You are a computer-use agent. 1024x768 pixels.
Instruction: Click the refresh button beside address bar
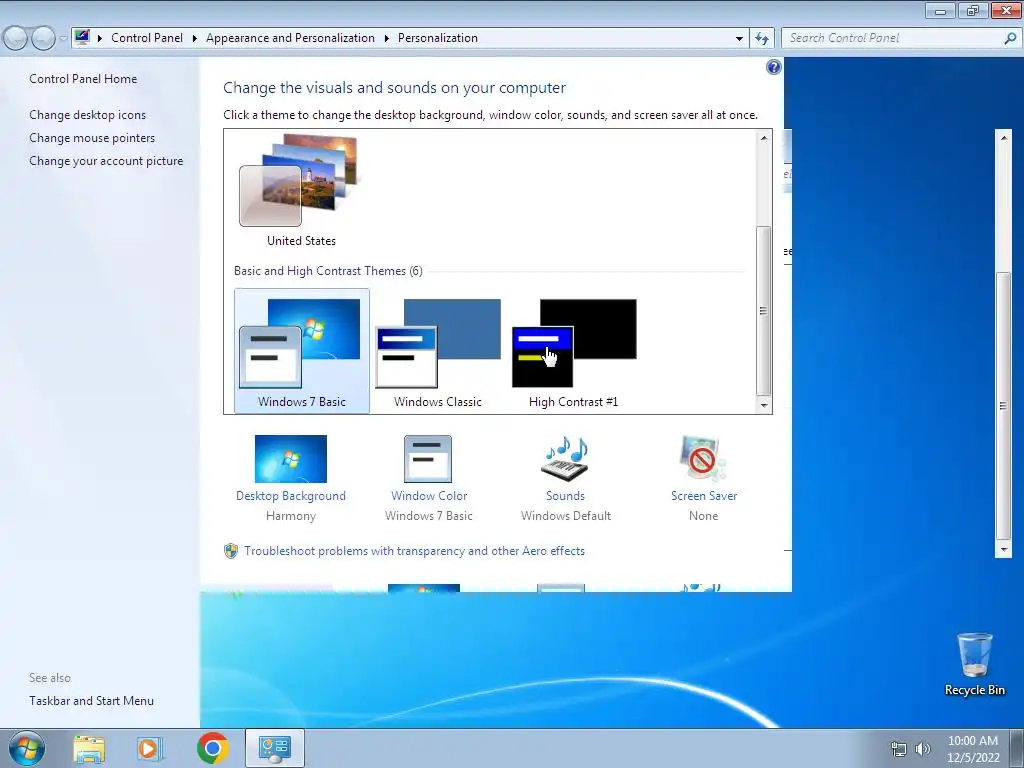point(761,39)
